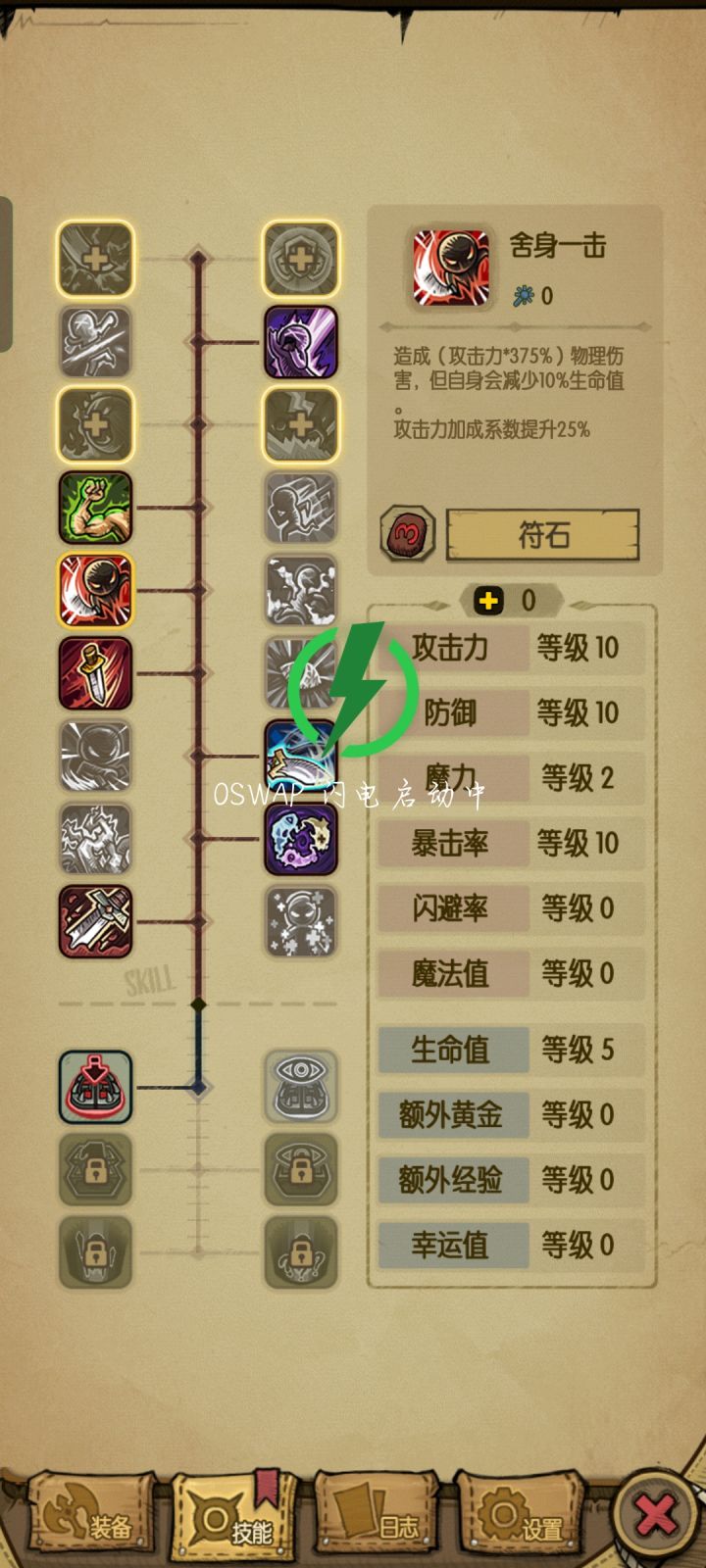Upgrade the 攻击力 attack stat row
The image size is (706, 1568).
pos(512,648)
